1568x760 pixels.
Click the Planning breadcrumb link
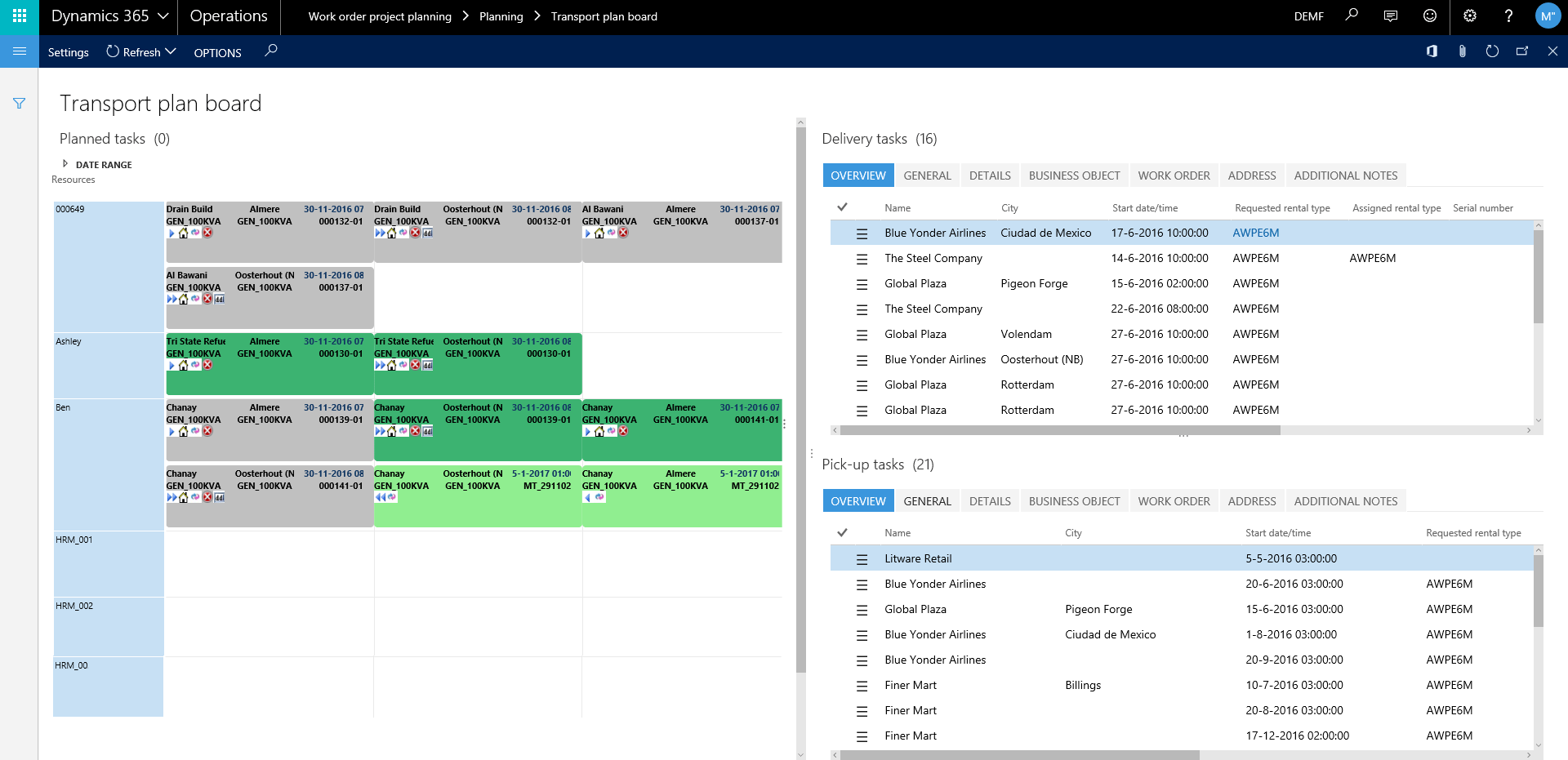(x=501, y=16)
